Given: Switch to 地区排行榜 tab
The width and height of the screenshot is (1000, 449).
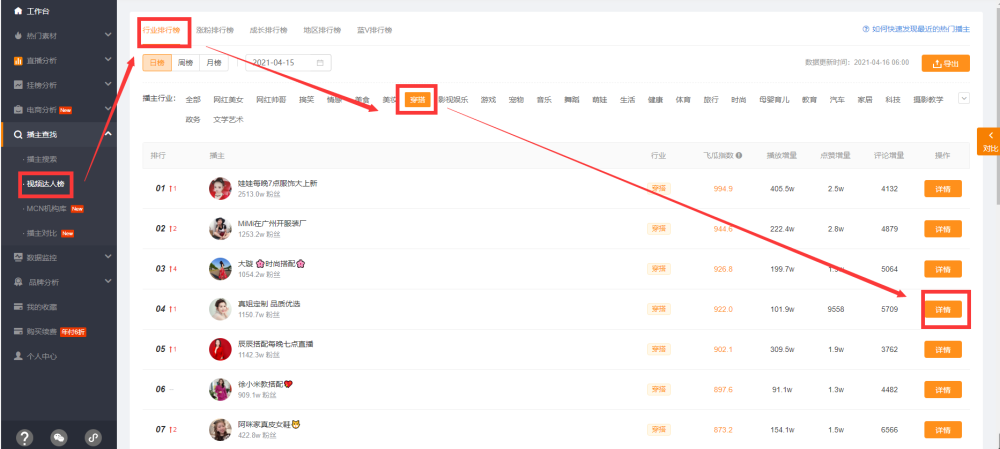Looking at the screenshot, I should pyautogui.click(x=322, y=30).
